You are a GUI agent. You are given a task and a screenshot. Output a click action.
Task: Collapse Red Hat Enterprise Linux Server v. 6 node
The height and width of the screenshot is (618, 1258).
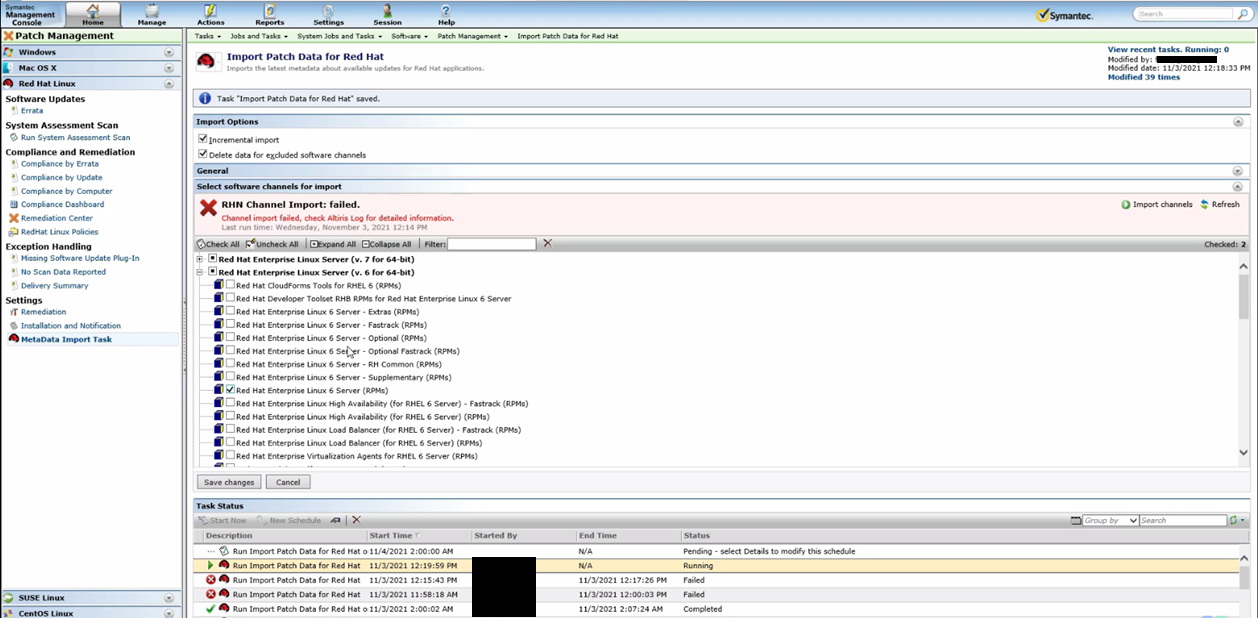(200, 272)
